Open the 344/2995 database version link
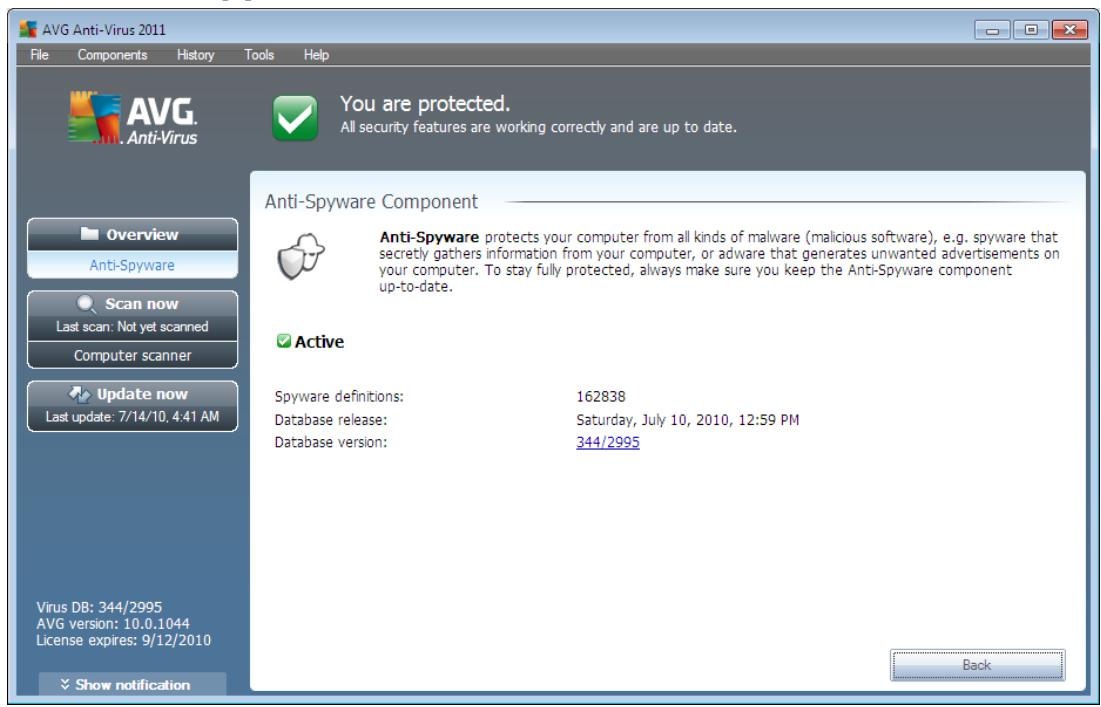The image size is (1101, 707). [x=607, y=442]
